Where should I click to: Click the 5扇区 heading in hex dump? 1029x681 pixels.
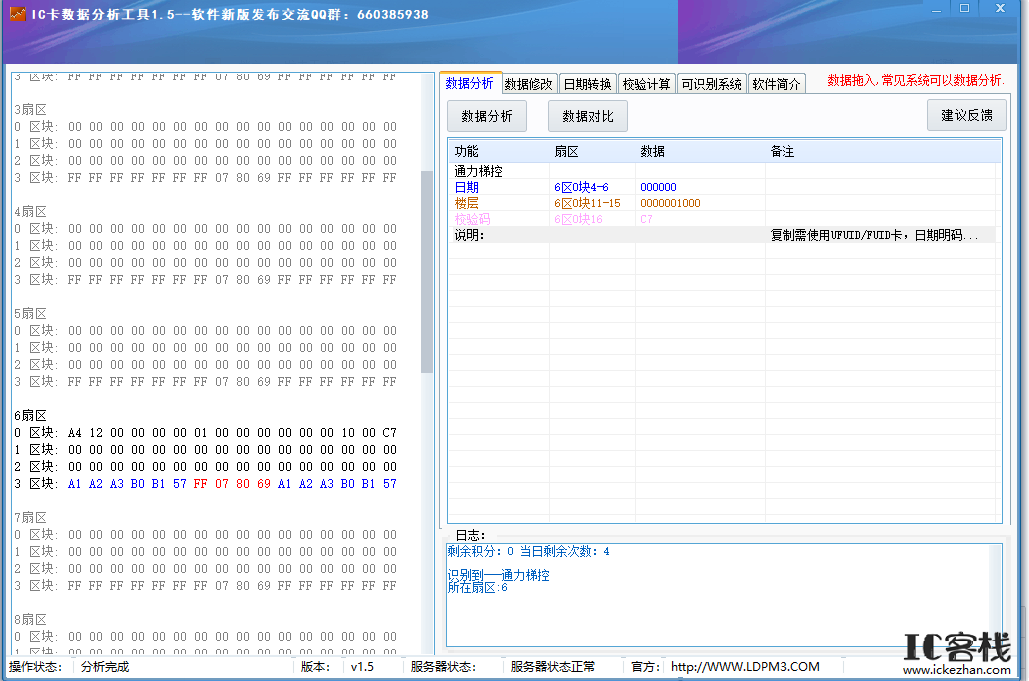coord(31,314)
